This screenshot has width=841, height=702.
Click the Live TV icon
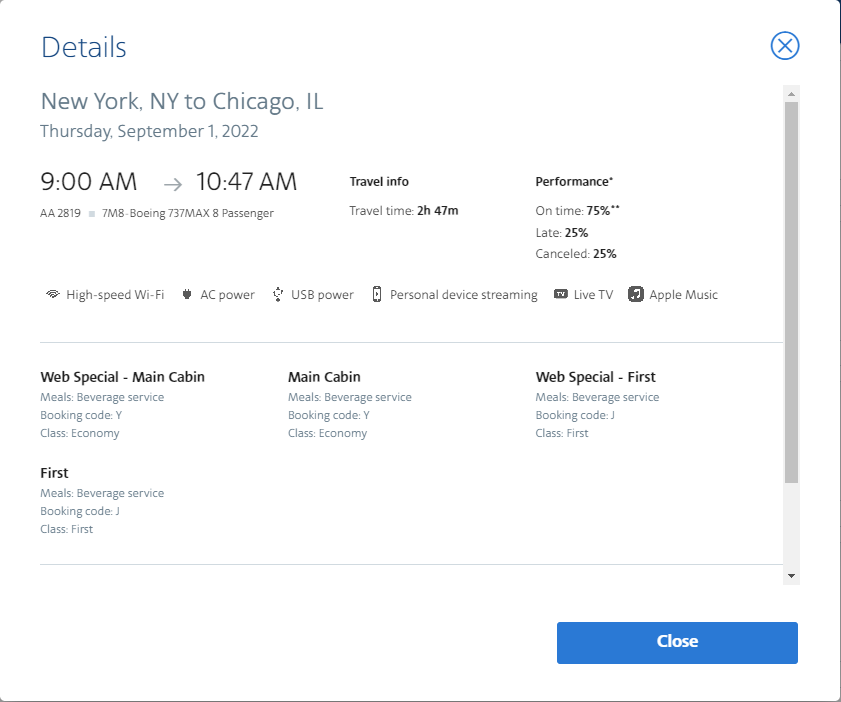click(561, 295)
